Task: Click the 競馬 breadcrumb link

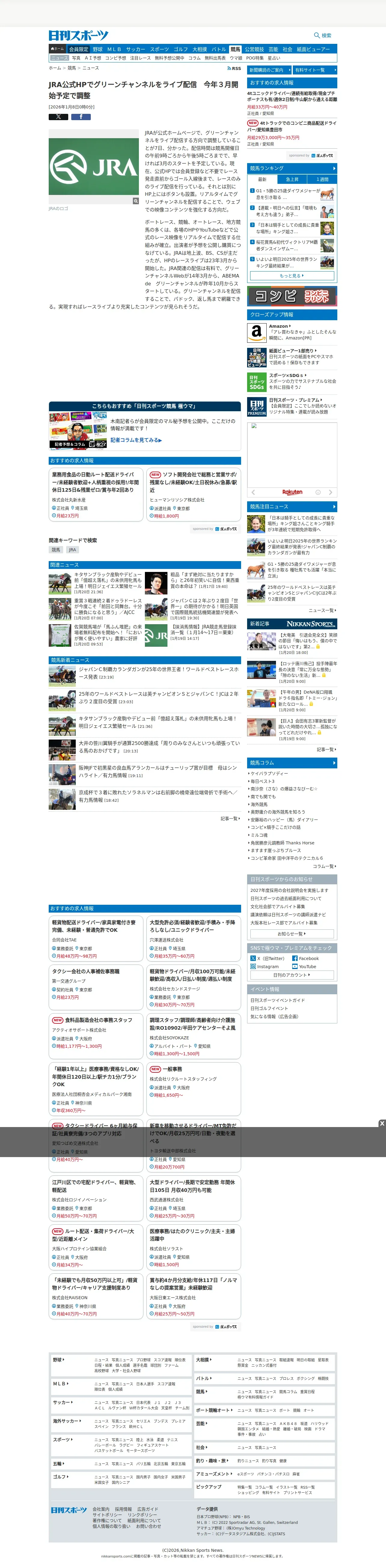Action: click(x=72, y=68)
